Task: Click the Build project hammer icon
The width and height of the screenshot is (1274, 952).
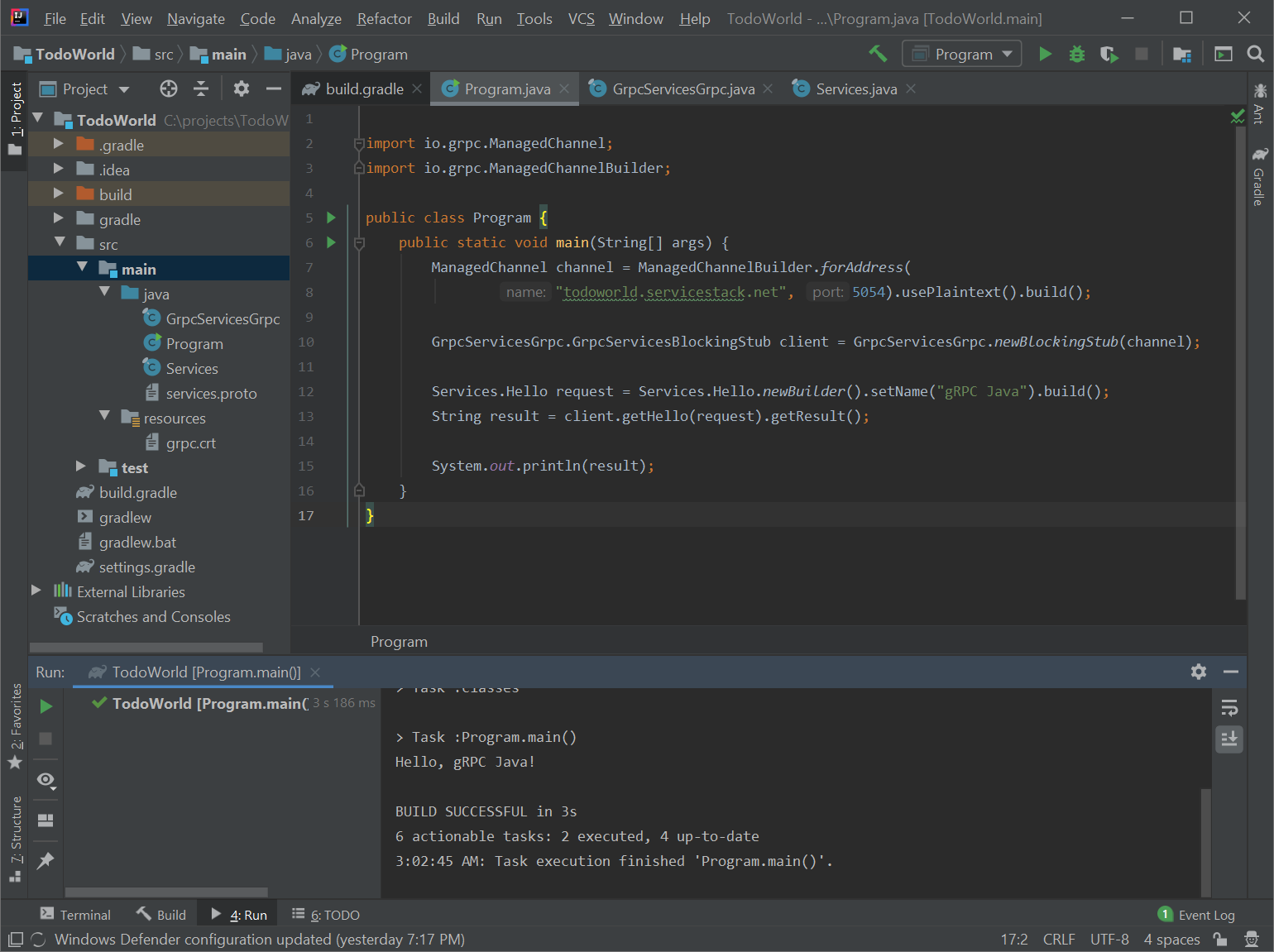Action: point(878,54)
